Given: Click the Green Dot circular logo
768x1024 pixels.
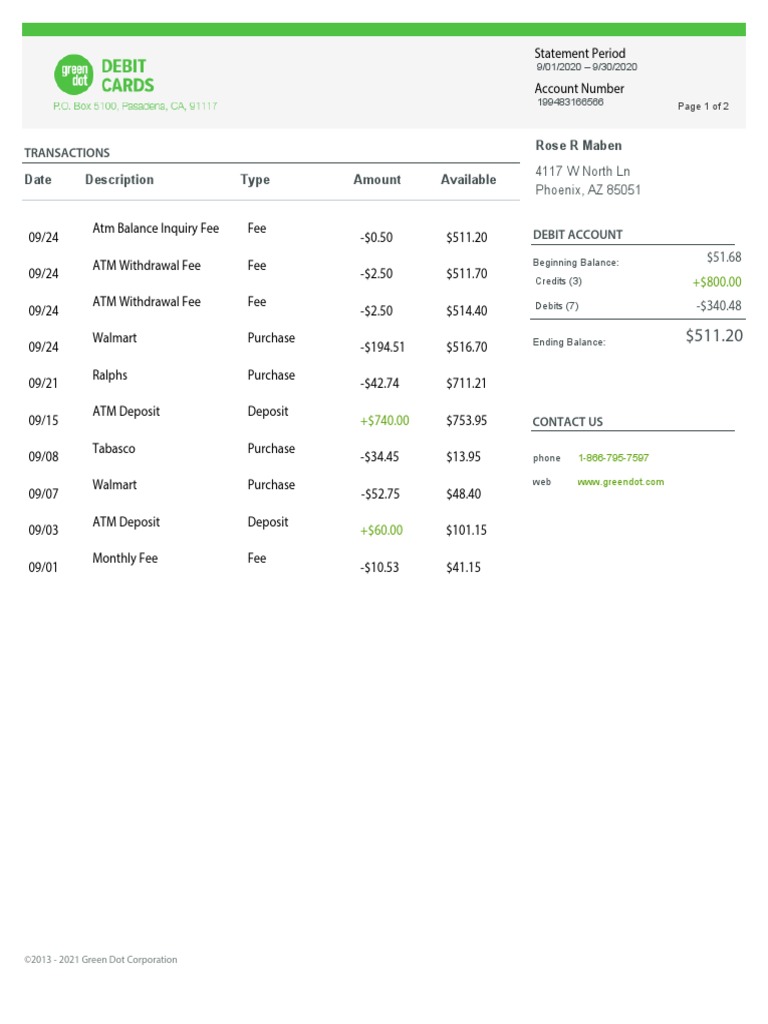Looking at the screenshot, I should coord(72,75).
